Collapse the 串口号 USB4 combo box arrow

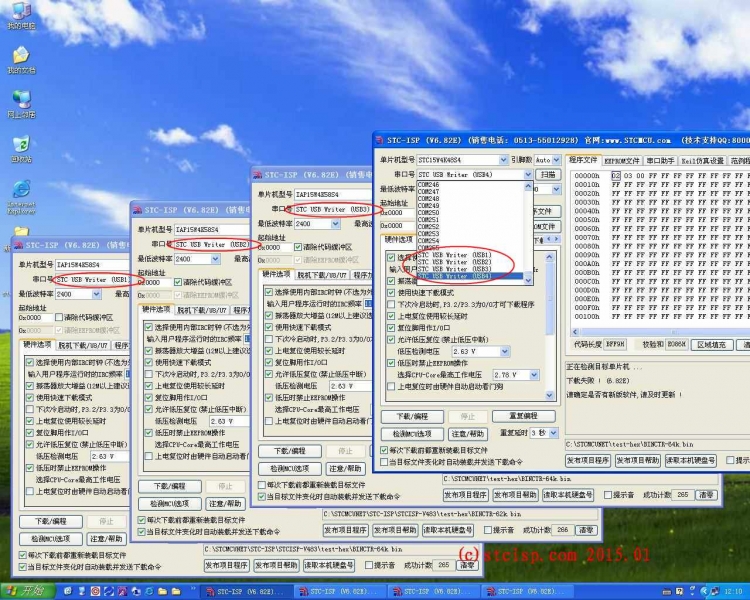[x=528, y=174]
